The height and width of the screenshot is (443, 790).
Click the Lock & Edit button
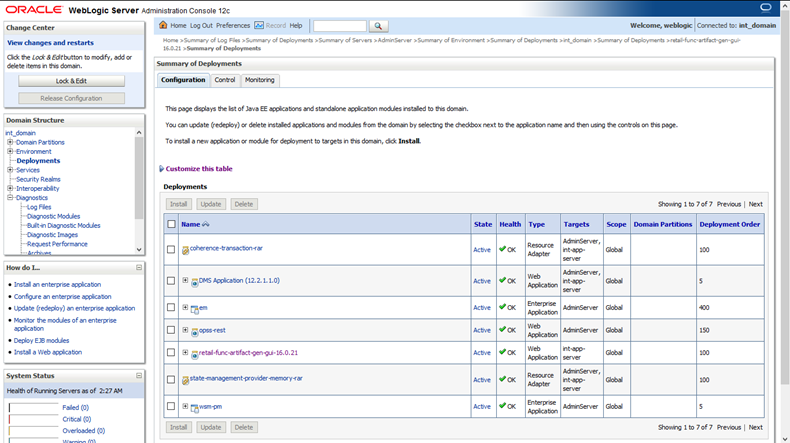pyautogui.click(x=72, y=81)
